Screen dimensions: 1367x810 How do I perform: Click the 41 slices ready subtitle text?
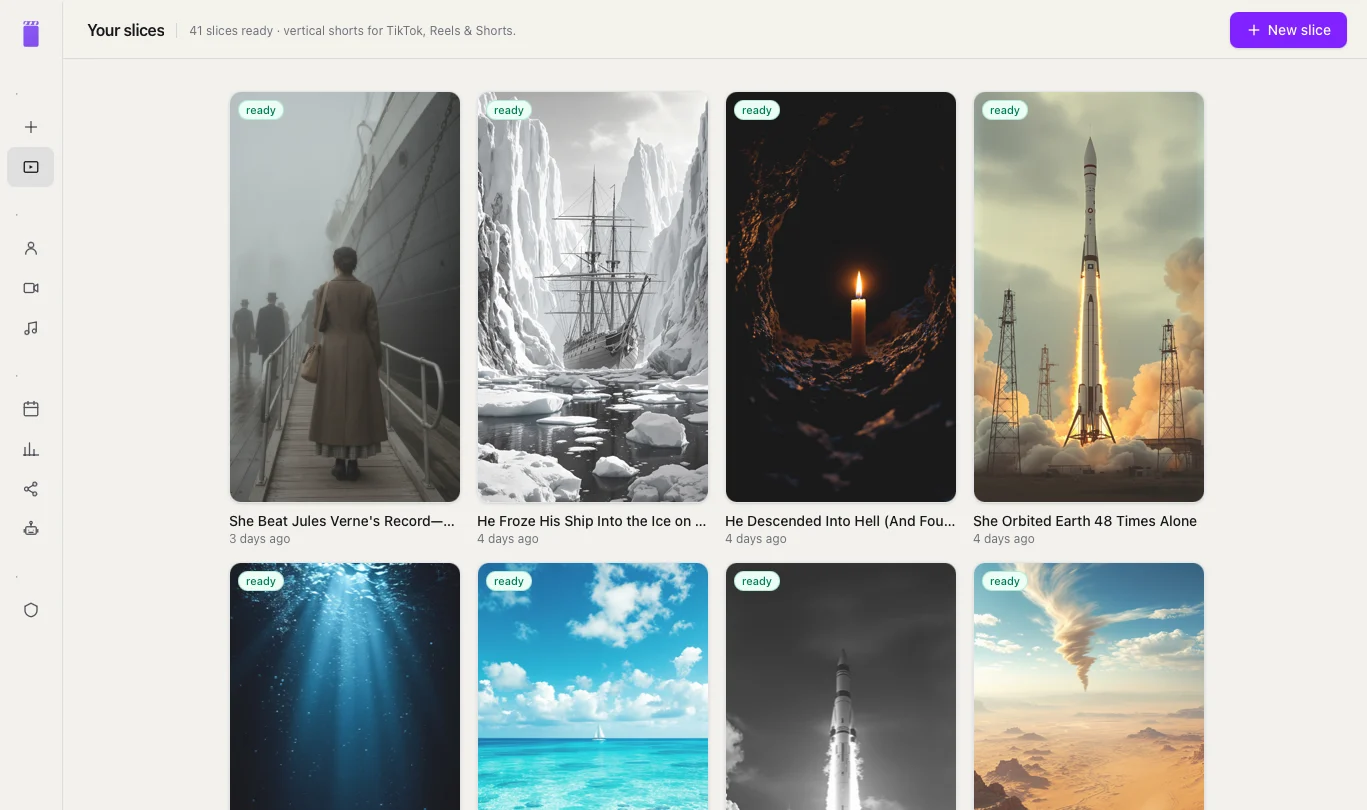tap(353, 31)
